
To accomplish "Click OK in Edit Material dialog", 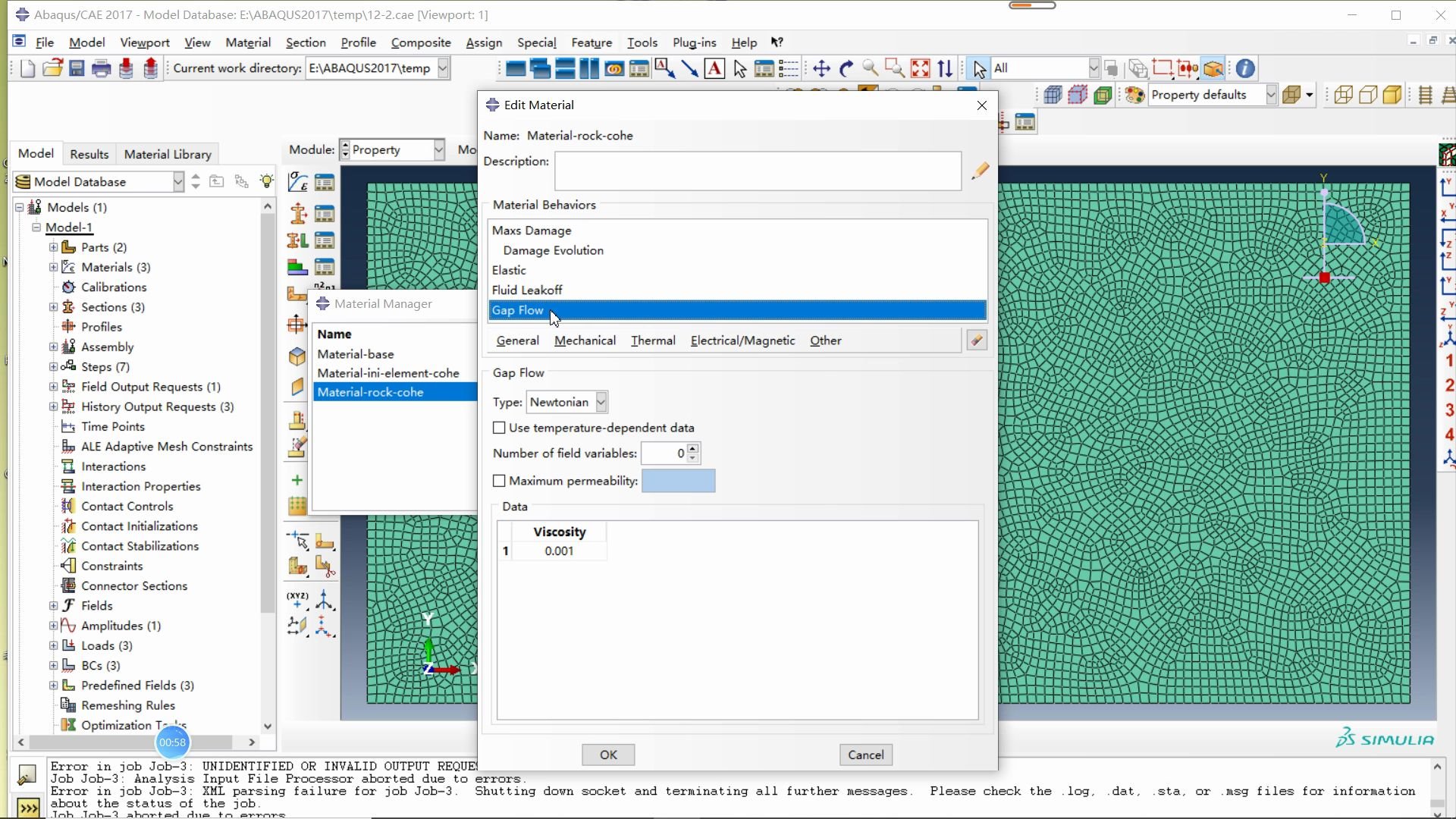I will click(608, 755).
